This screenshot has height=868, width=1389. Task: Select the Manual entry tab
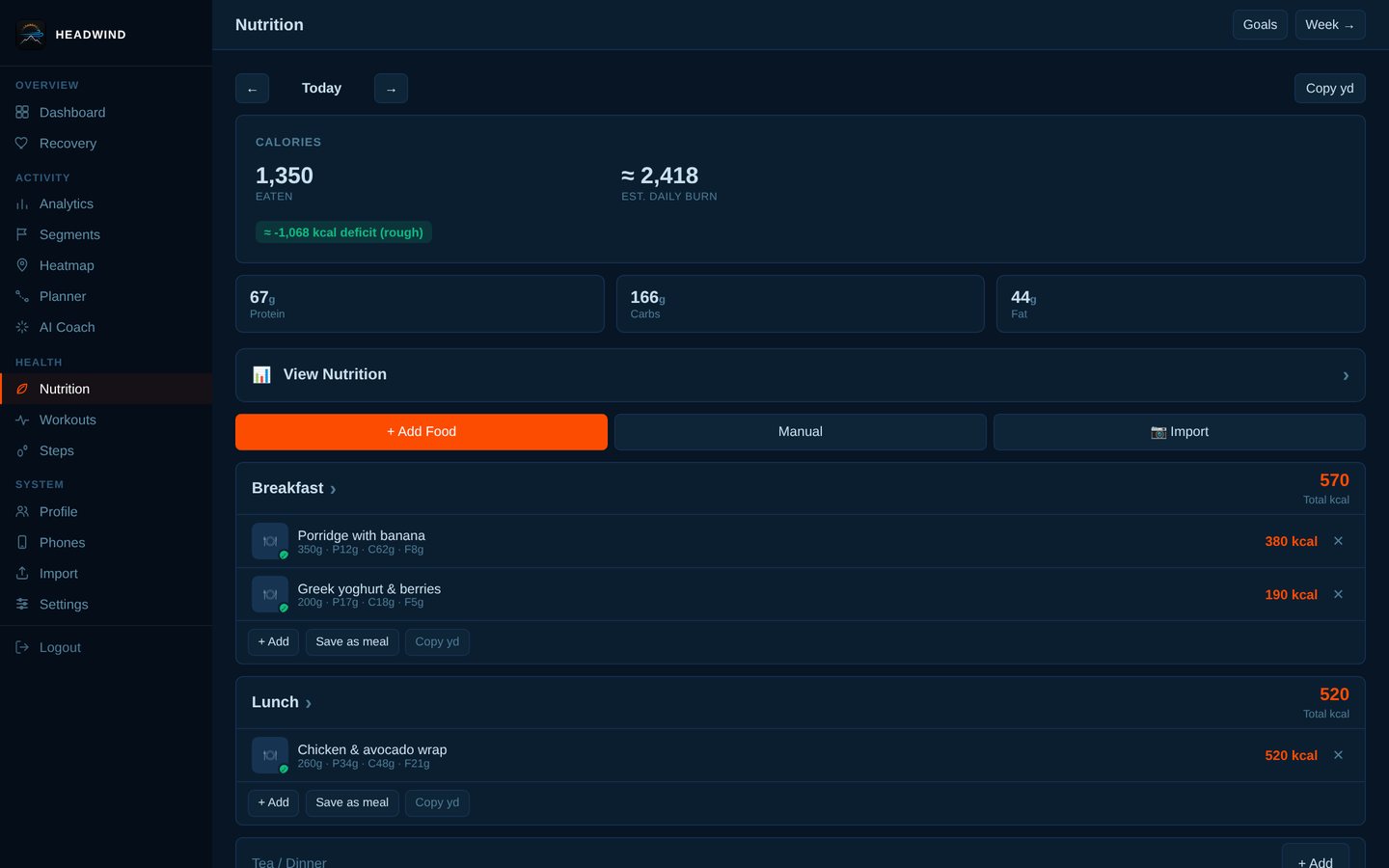801,432
